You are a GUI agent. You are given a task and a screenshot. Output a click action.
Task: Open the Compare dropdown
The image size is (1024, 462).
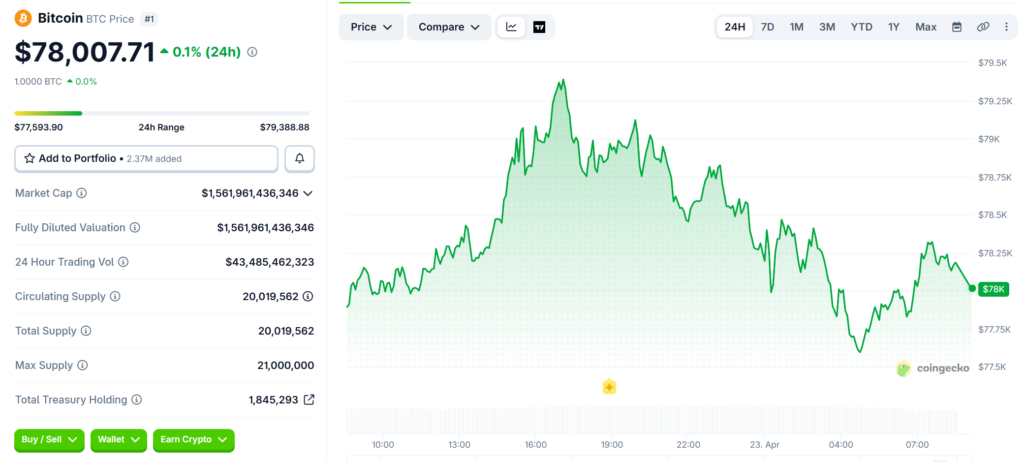tap(448, 27)
